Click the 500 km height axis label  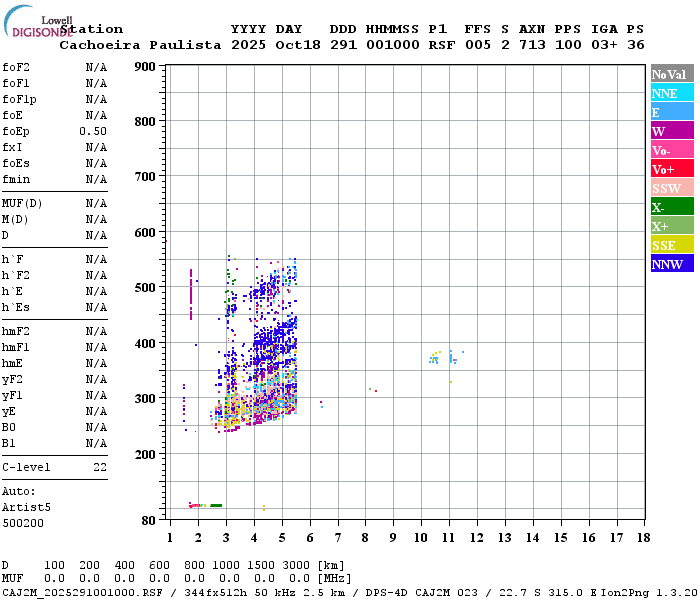tap(145, 288)
